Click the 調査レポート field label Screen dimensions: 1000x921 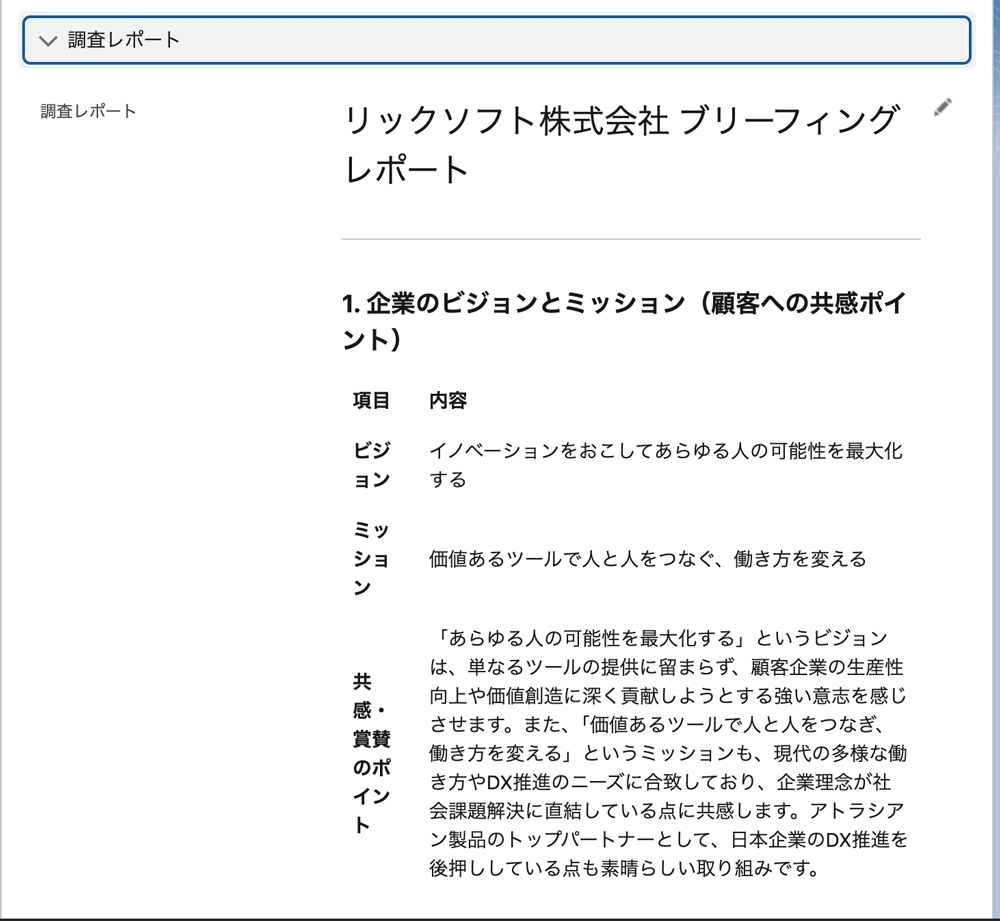pos(88,112)
